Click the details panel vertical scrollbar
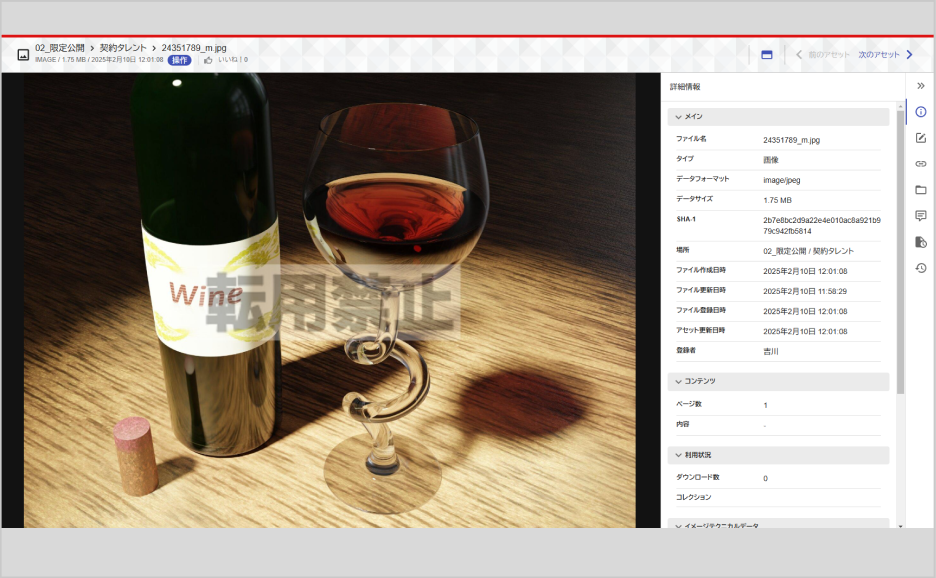This screenshot has width=936, height=578. coord(900,250)
